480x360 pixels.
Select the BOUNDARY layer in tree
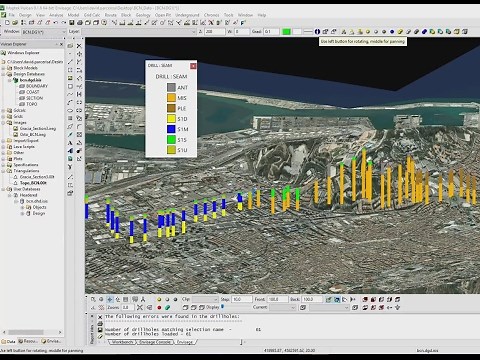37,86
